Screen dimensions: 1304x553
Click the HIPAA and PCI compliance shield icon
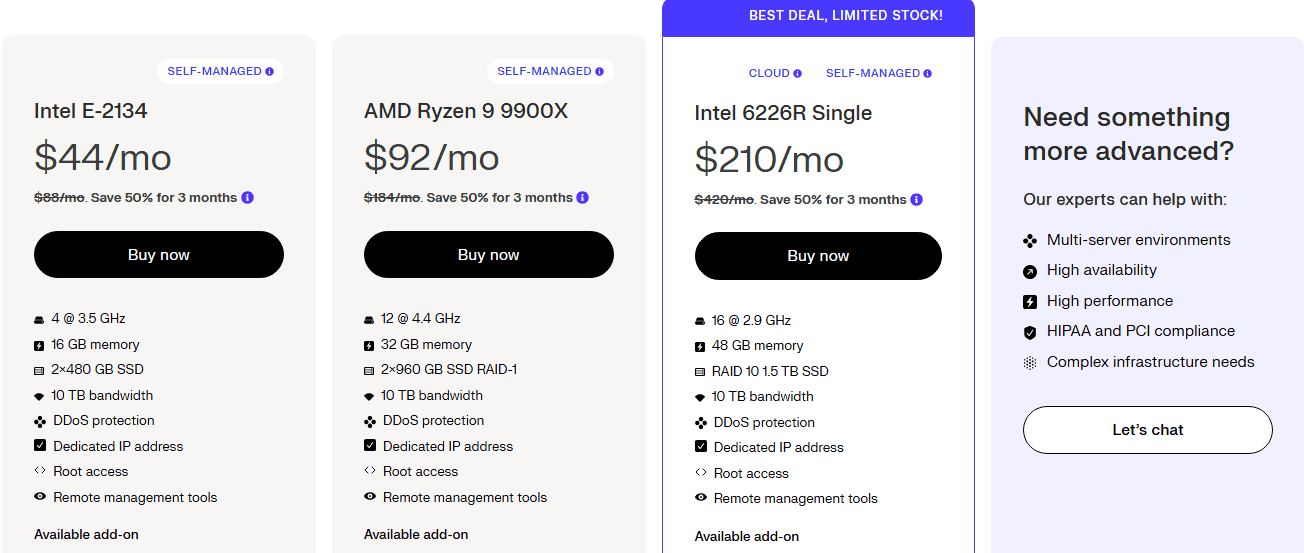(1030, 332)
